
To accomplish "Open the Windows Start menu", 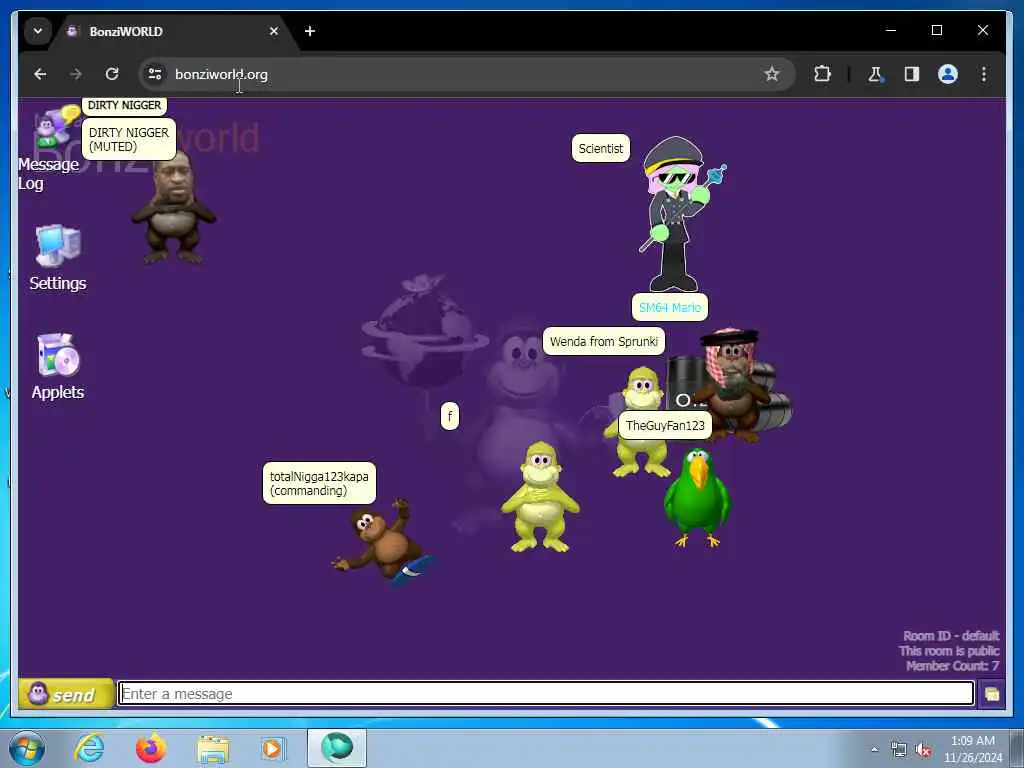I will (x=27, y=748).
